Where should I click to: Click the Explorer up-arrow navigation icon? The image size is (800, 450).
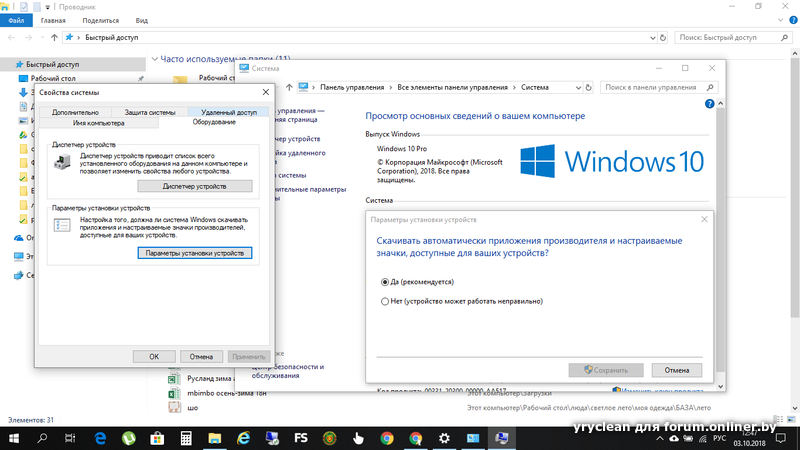tap(53, 37)
